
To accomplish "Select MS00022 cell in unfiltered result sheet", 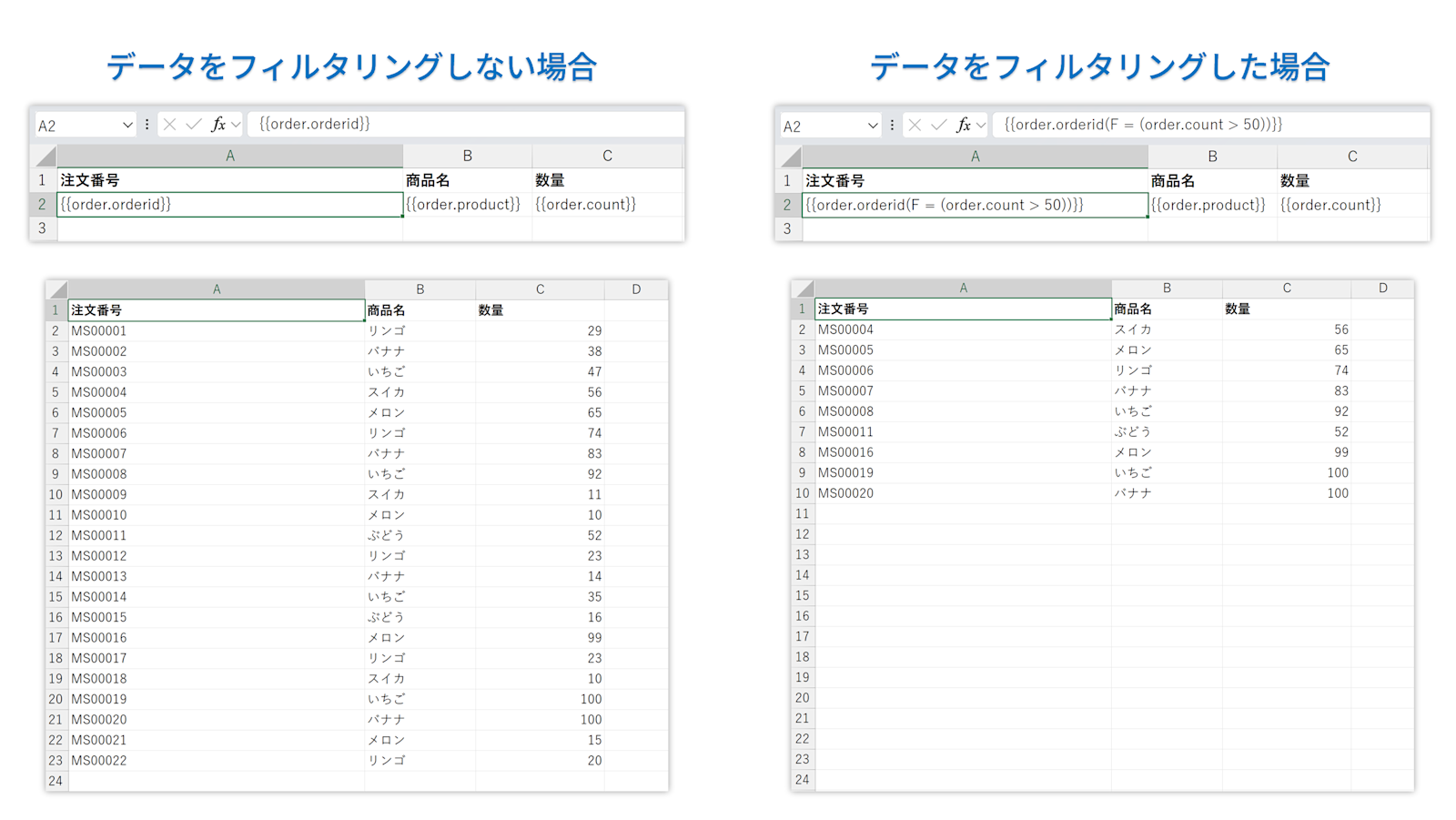I will (217, 761).
